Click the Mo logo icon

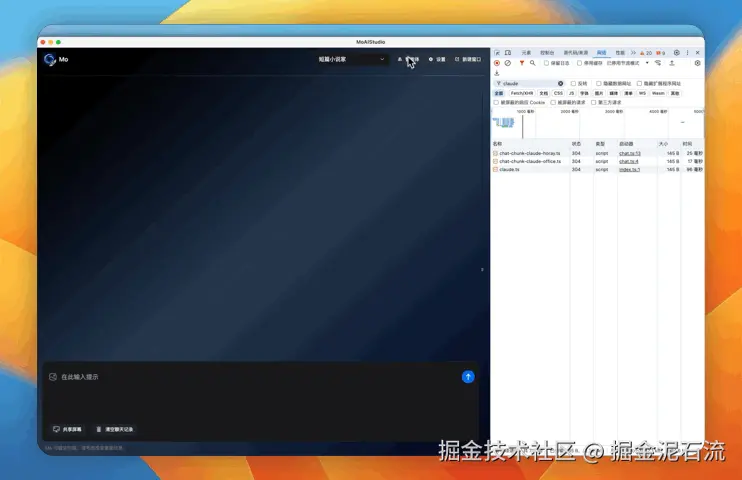point(50,59)
